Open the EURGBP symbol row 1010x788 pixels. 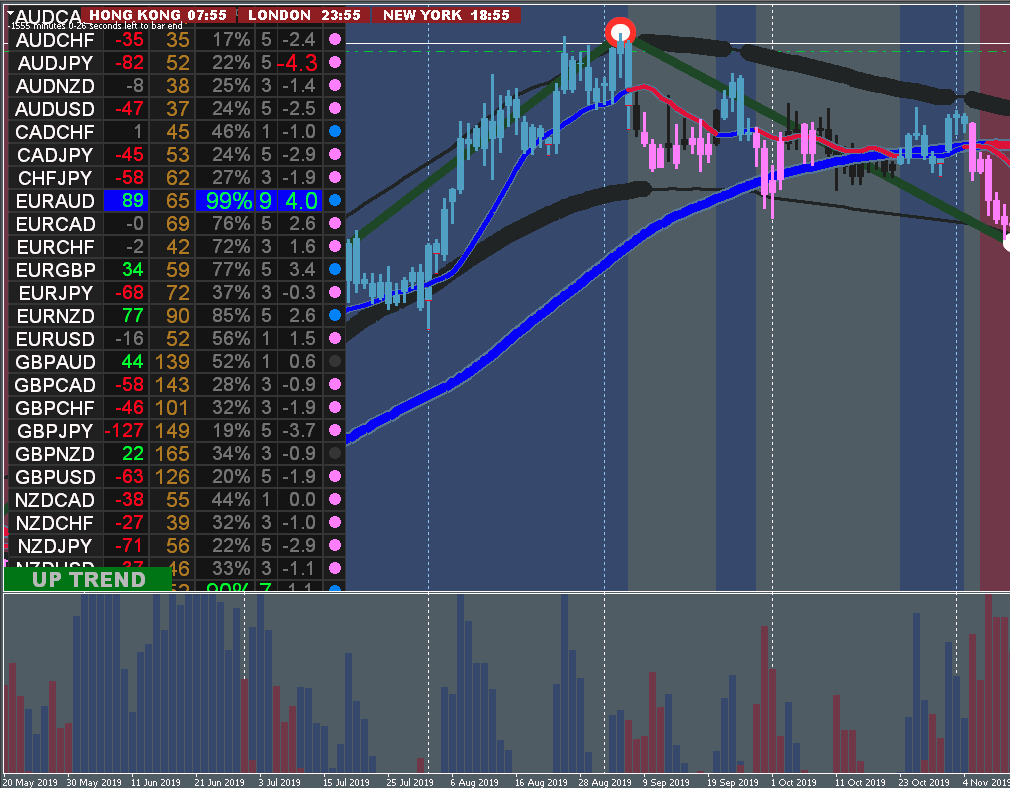55,270
